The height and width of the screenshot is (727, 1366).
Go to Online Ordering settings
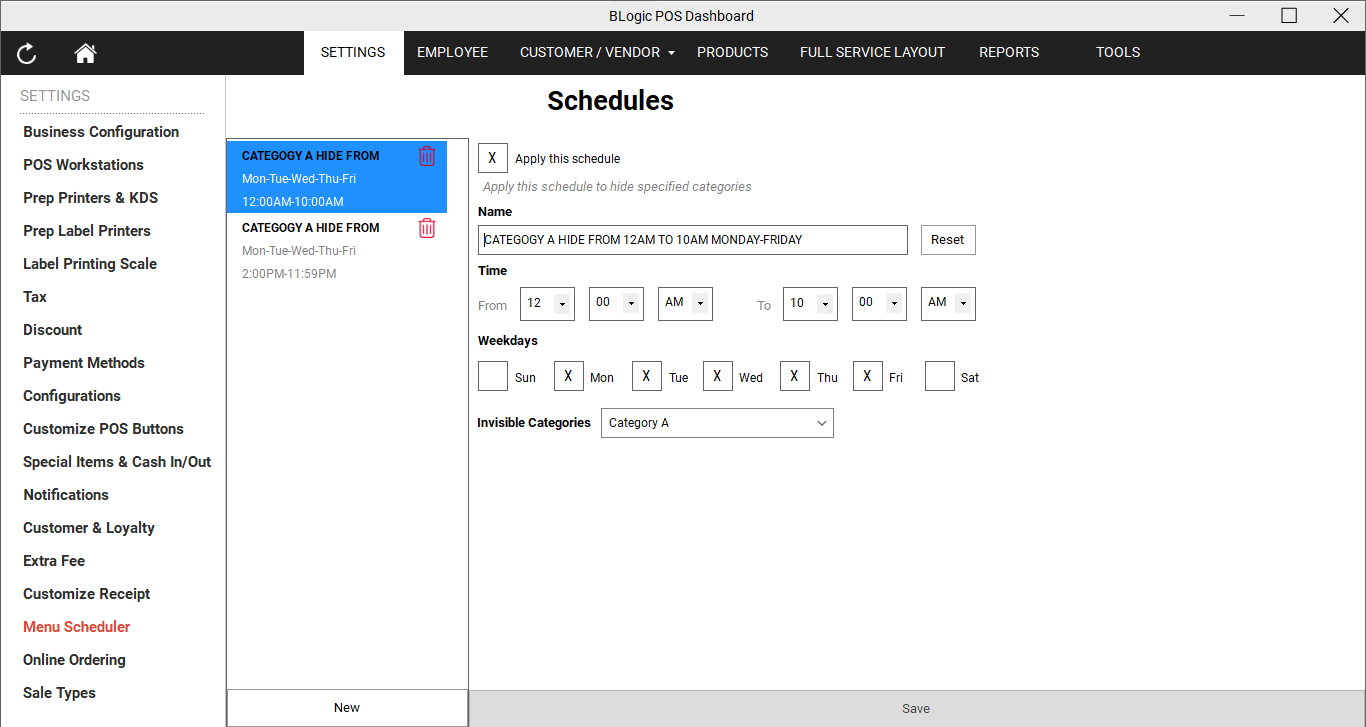[x=74, y=660]
